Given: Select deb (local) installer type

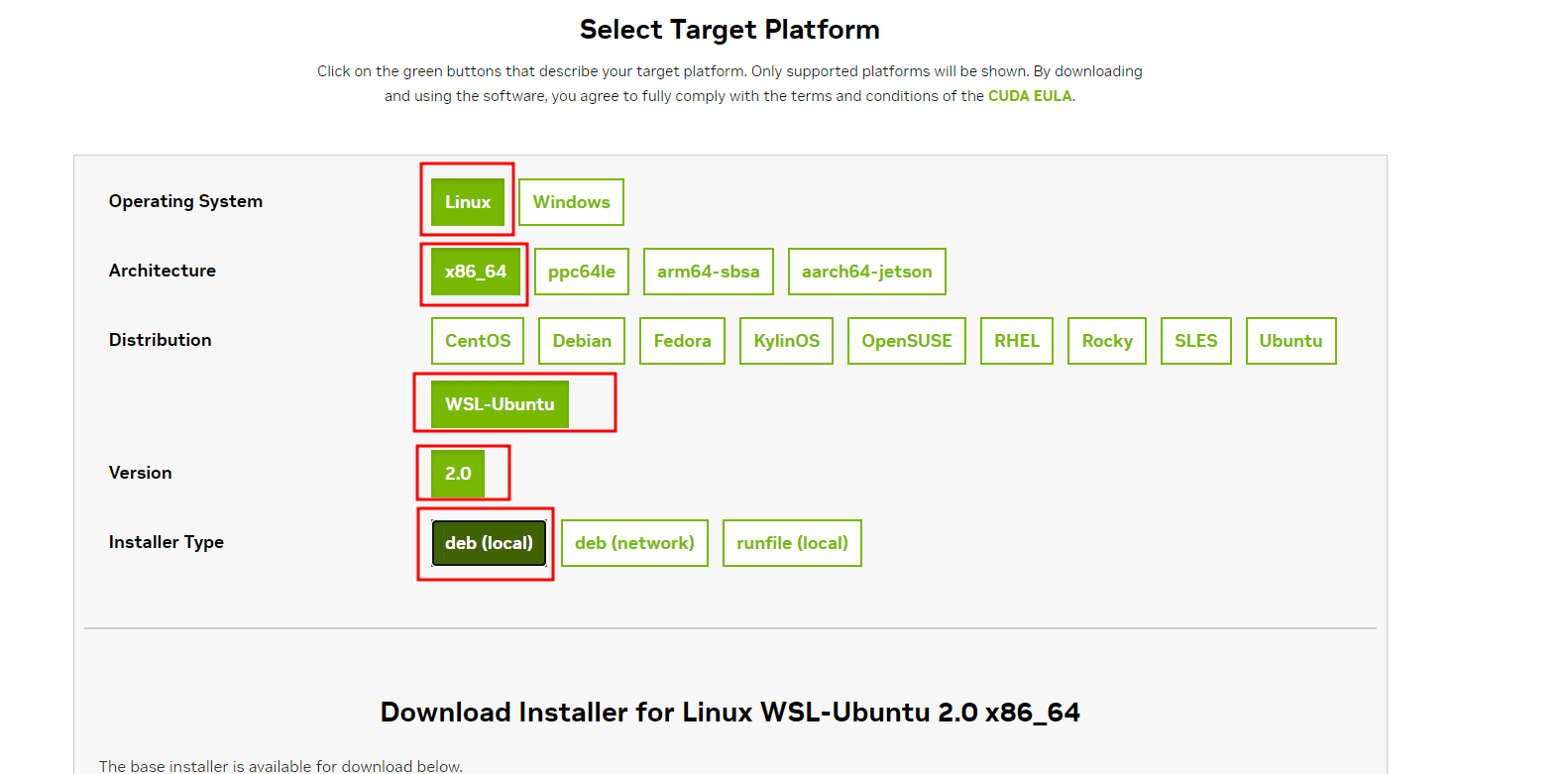Looking at the screenshot, I should tap(489, 543).
